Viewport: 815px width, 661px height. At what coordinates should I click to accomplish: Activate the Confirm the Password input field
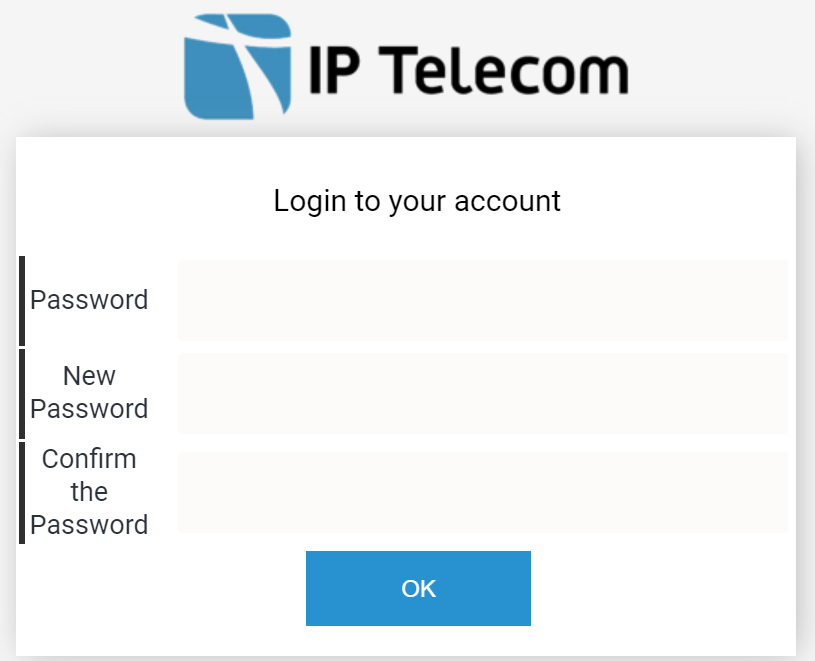pos(483,492)
